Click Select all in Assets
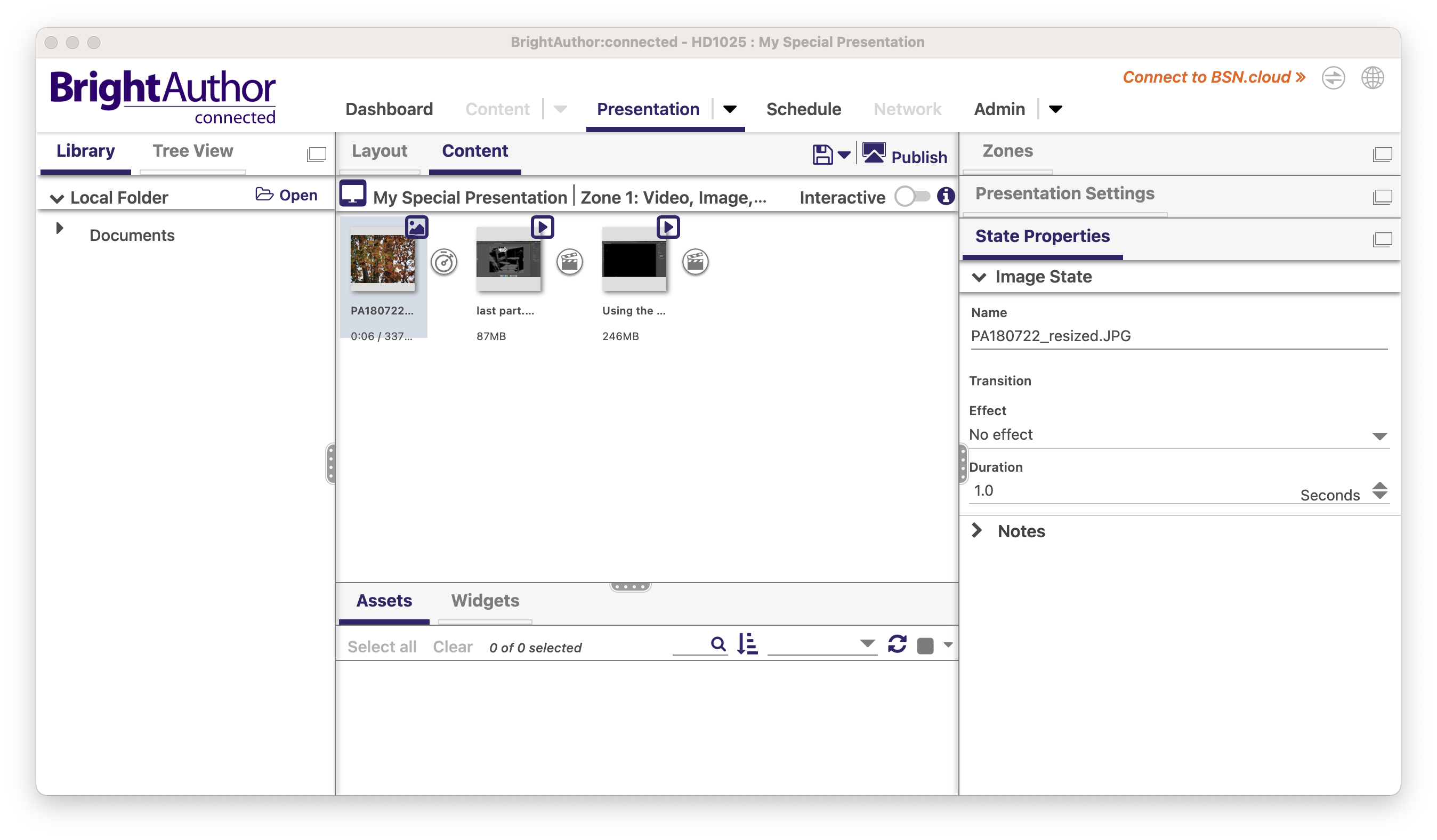This screenshot has width=1437, height=840. 382,647
